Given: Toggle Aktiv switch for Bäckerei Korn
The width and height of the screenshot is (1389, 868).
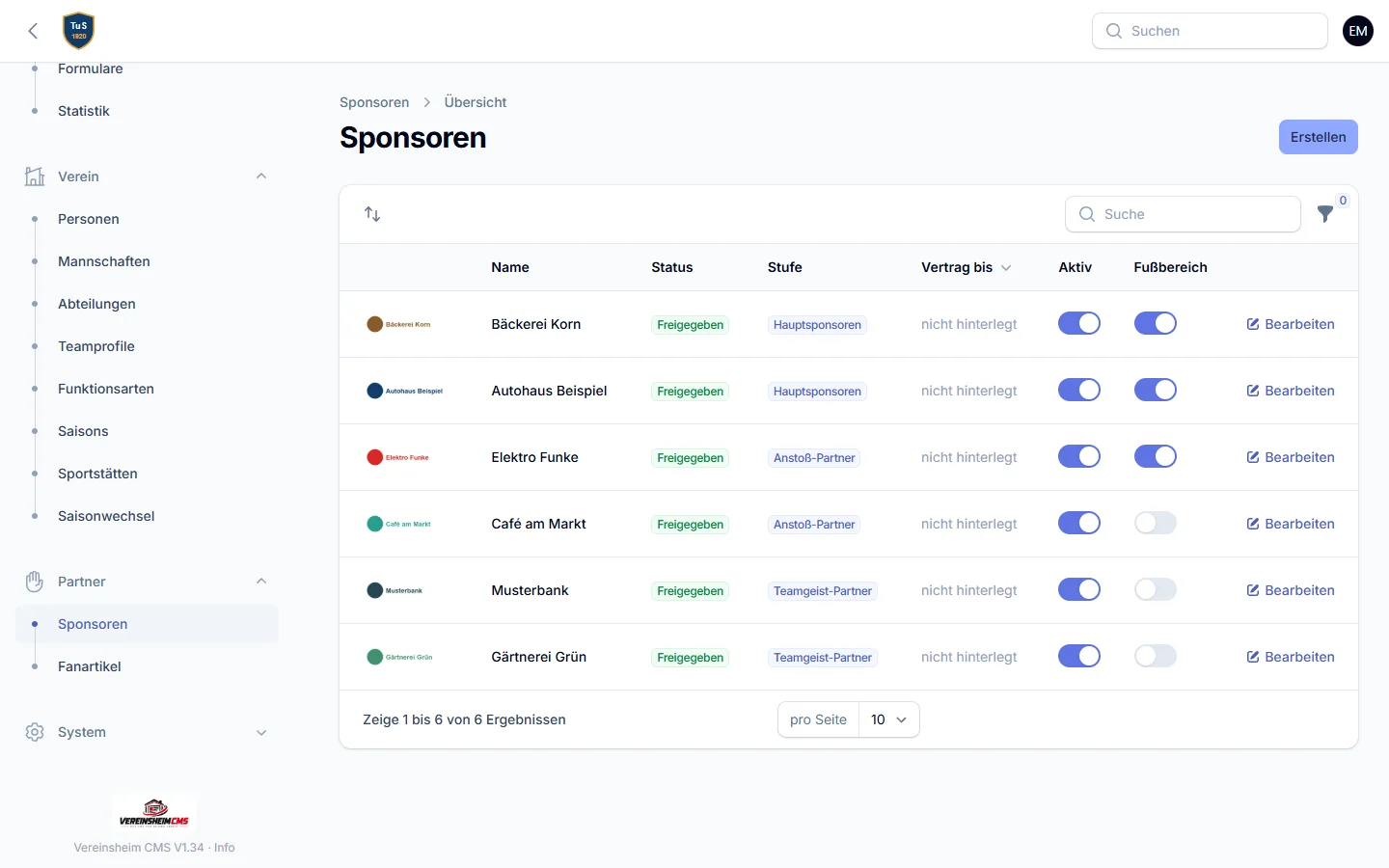Looking at the screenshot, I should [x=1079, y=323].
